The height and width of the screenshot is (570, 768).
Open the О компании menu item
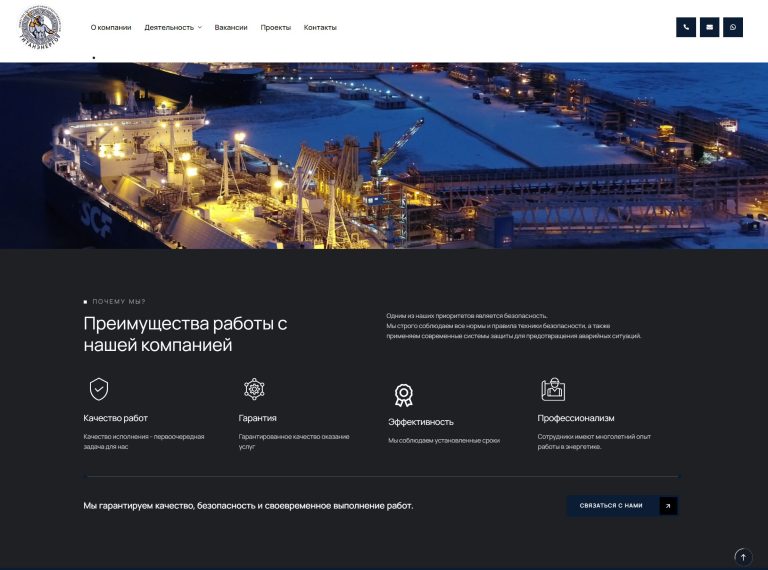(110, 27)
